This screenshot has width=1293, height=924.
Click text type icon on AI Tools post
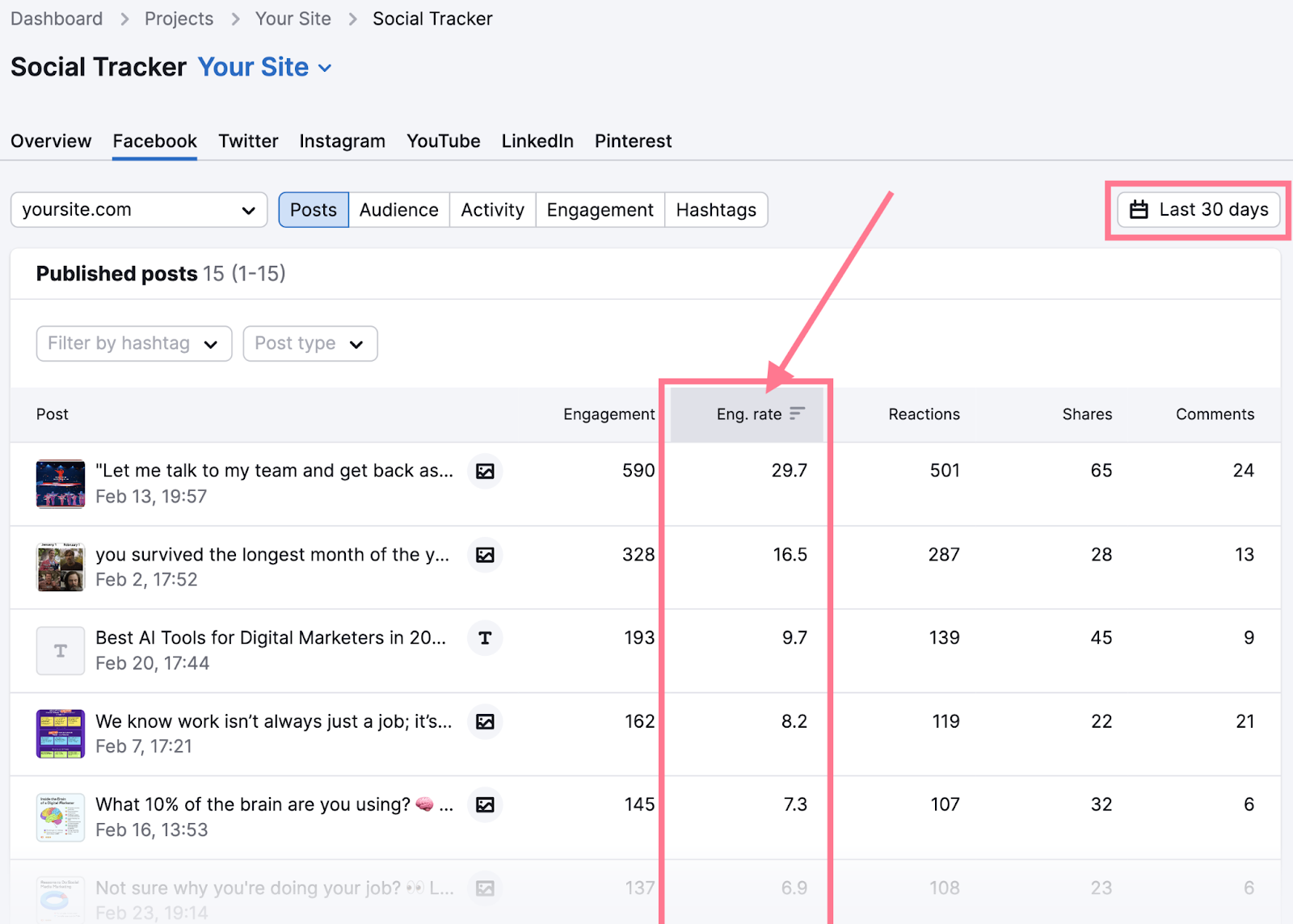[485, 638]
